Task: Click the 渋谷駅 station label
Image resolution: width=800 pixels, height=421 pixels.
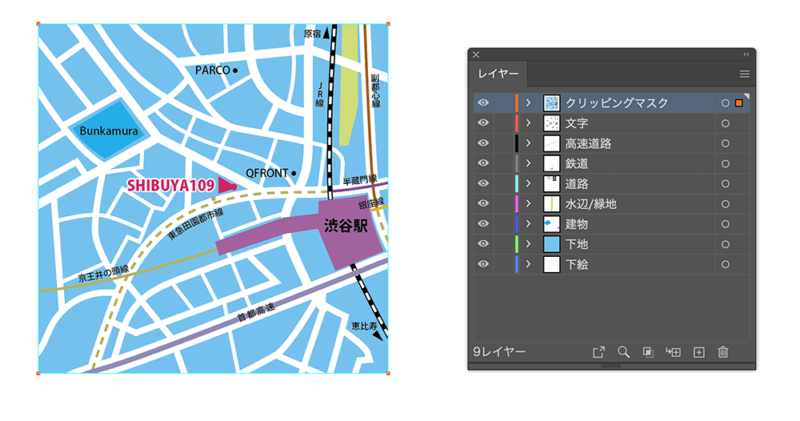Action: coord(346,226)
